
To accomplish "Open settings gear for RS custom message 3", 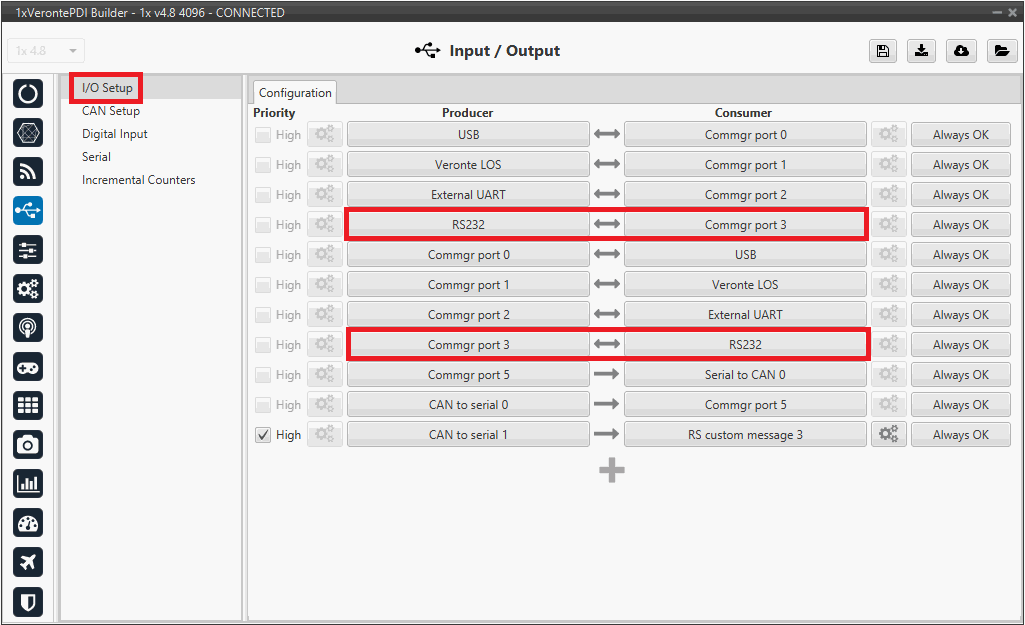I will tap(888, 435).
